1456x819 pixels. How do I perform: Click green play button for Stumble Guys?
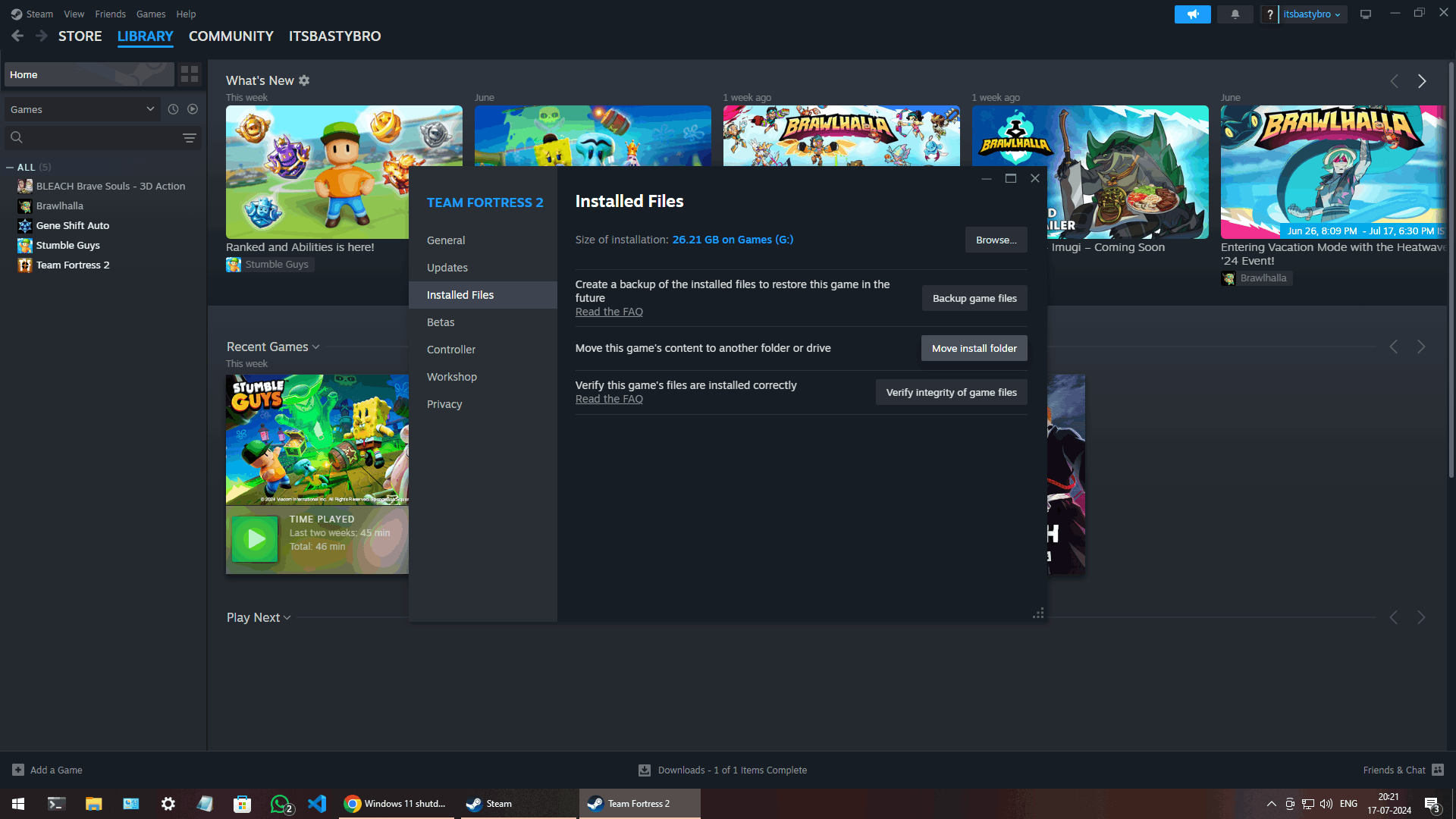(x=255, y=539)
